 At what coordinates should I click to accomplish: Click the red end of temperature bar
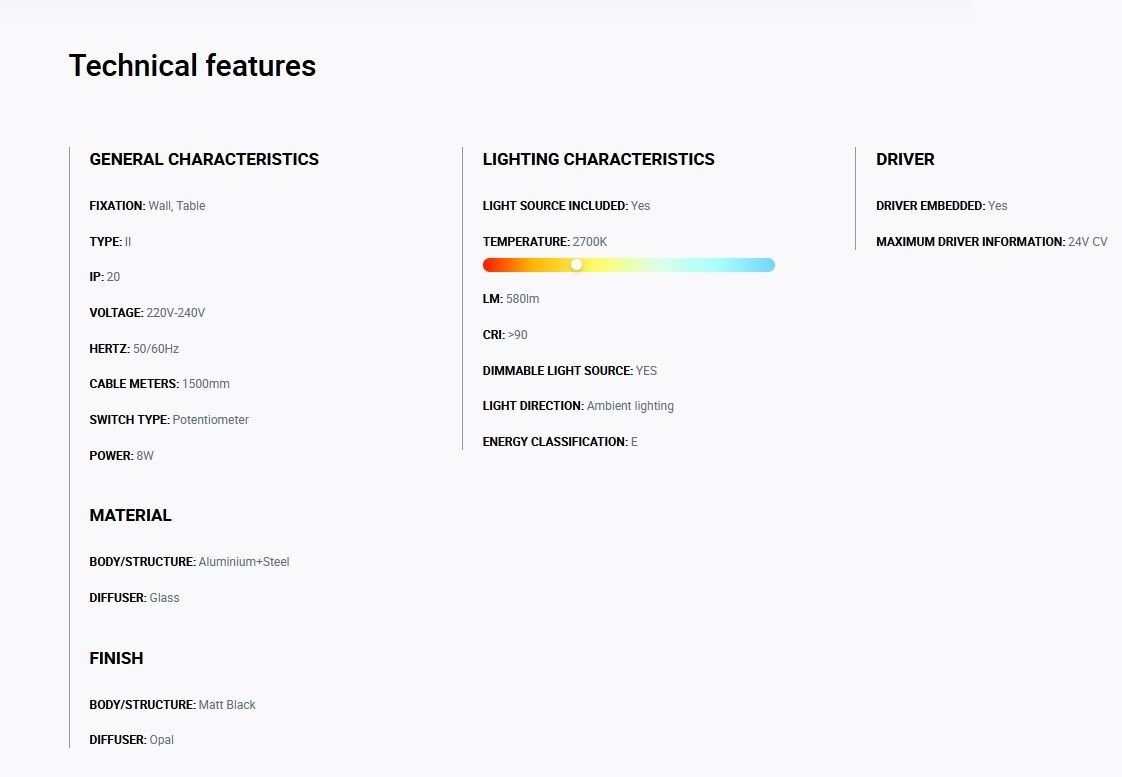(x=492, y=265)
